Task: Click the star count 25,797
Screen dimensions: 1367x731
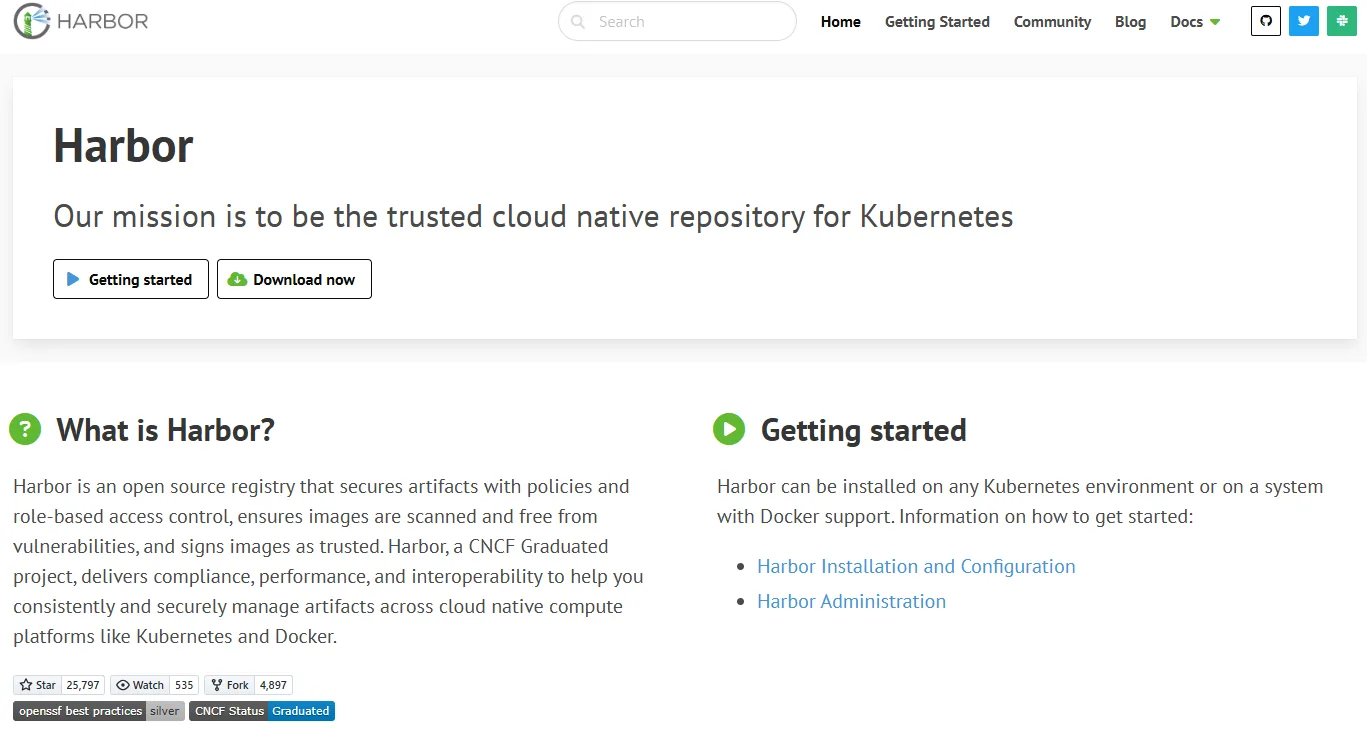Action: click(83, 685)
